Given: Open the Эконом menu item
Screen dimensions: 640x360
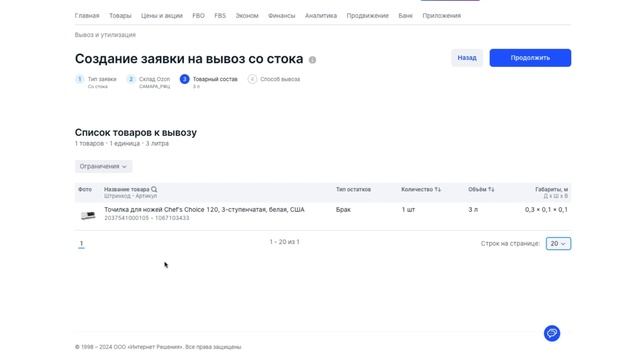Looking at the screenshot, I should point(247,16).
